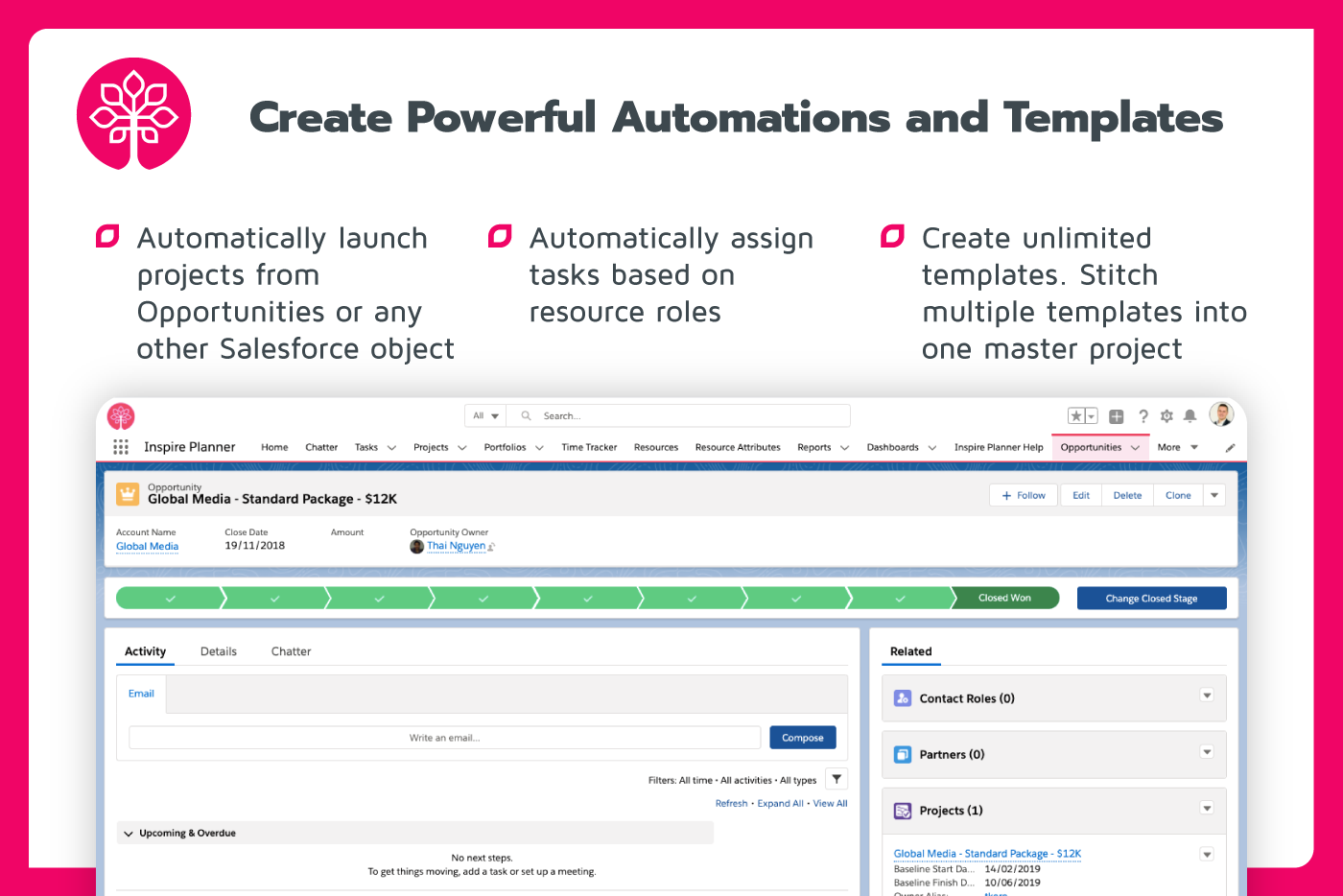
Task: Expand the Portfolios nav dropdown arrow
Action: 539,448
